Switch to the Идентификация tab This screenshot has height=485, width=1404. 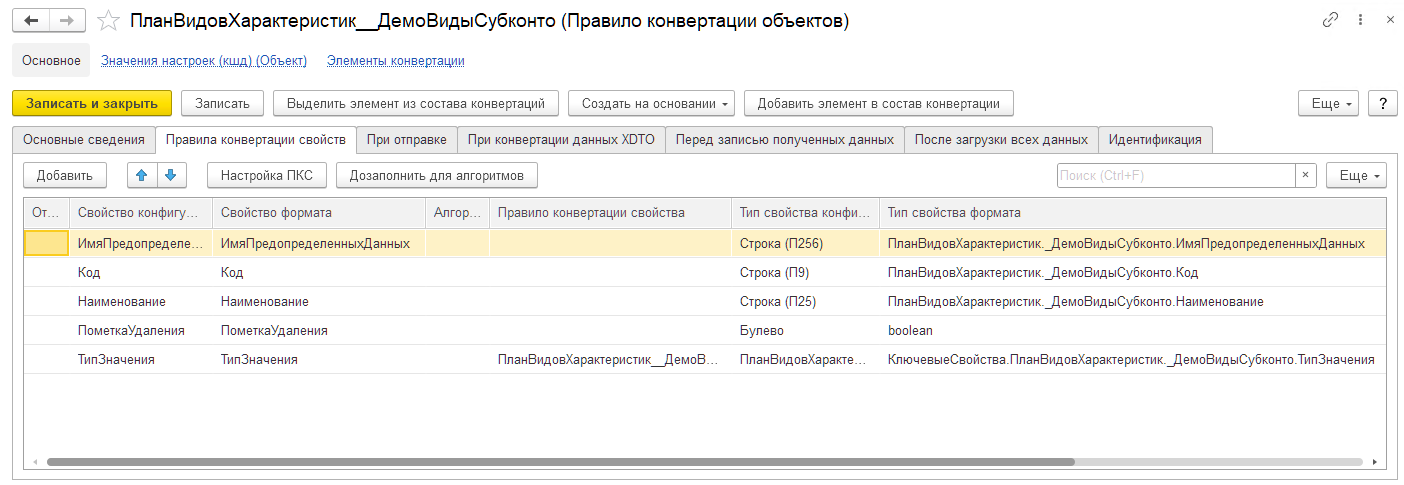[1156, 140]
